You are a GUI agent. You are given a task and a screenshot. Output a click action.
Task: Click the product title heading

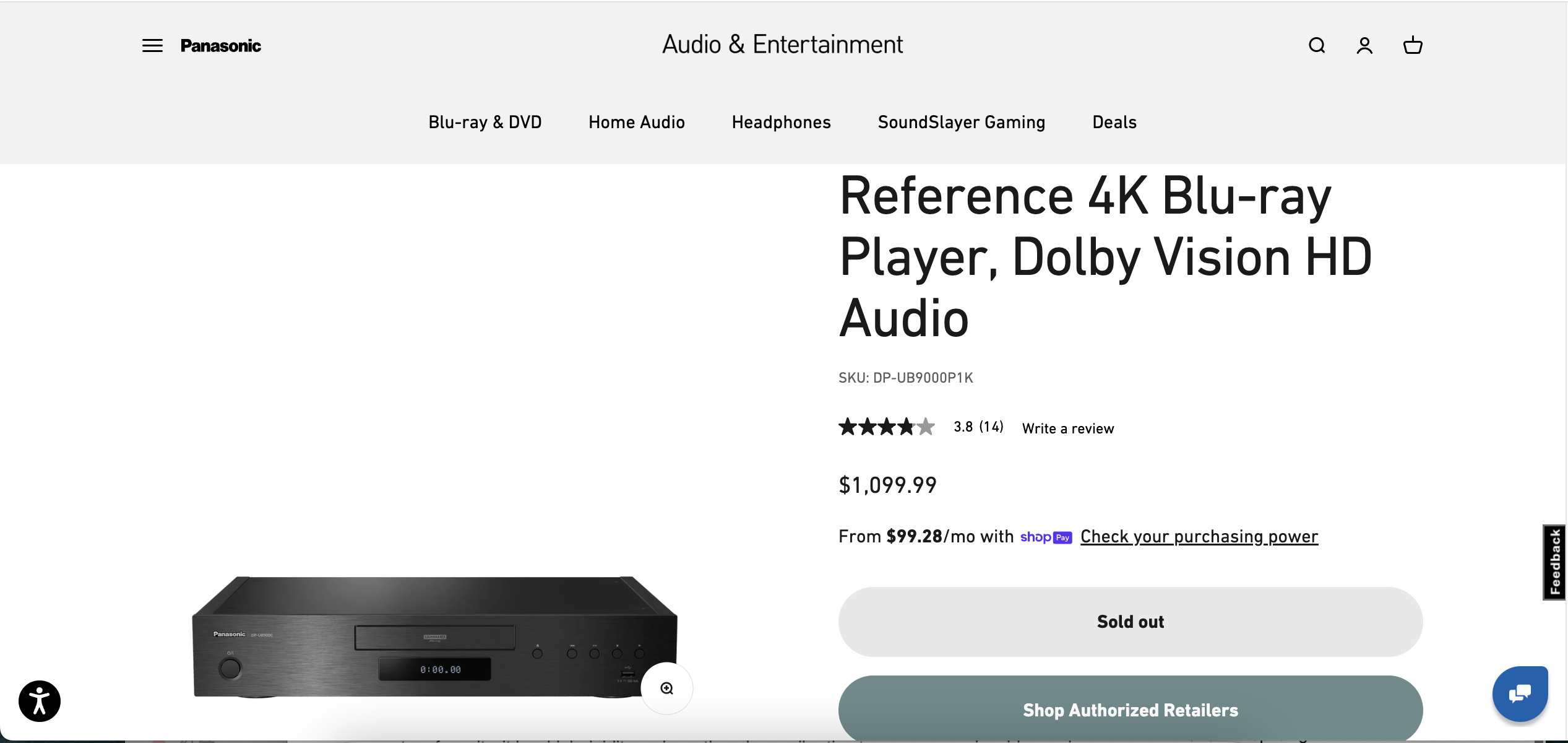pos(1106,256)
